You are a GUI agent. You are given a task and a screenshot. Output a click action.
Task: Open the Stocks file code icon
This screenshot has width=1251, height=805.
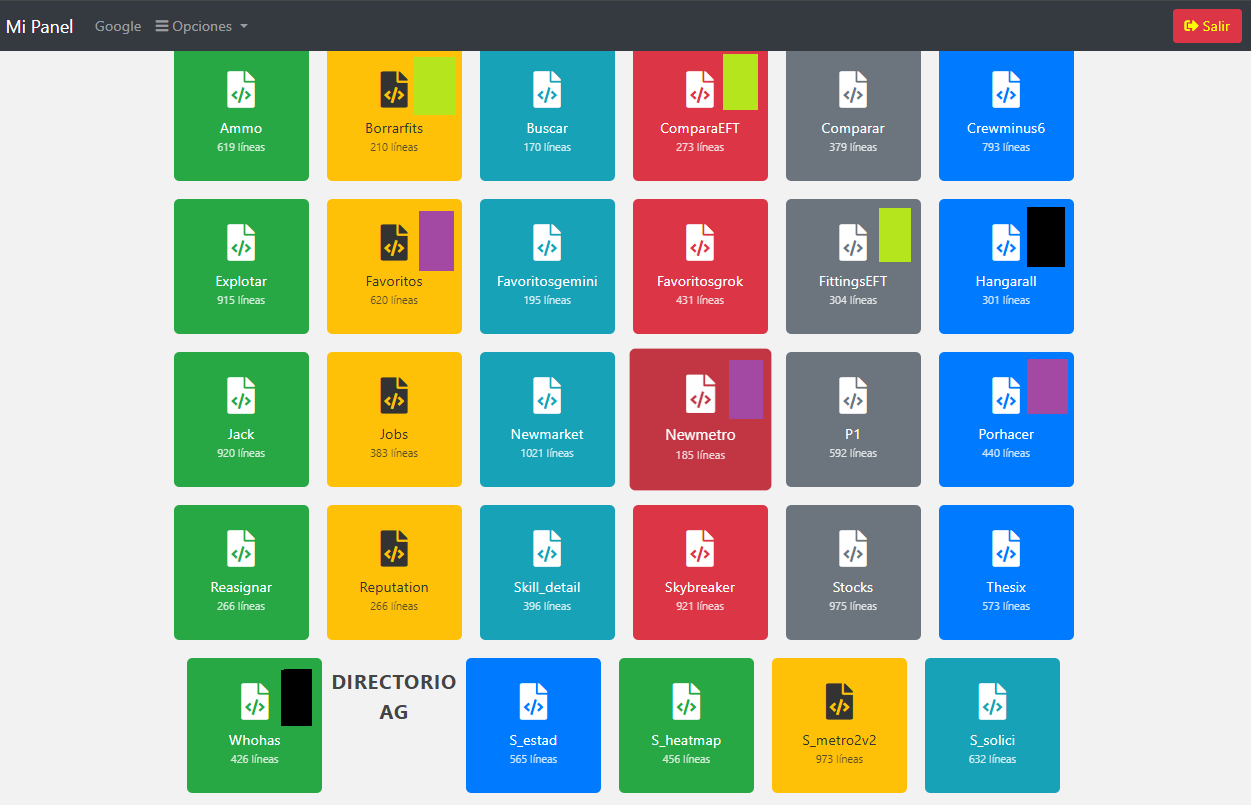tap(853, 549)
